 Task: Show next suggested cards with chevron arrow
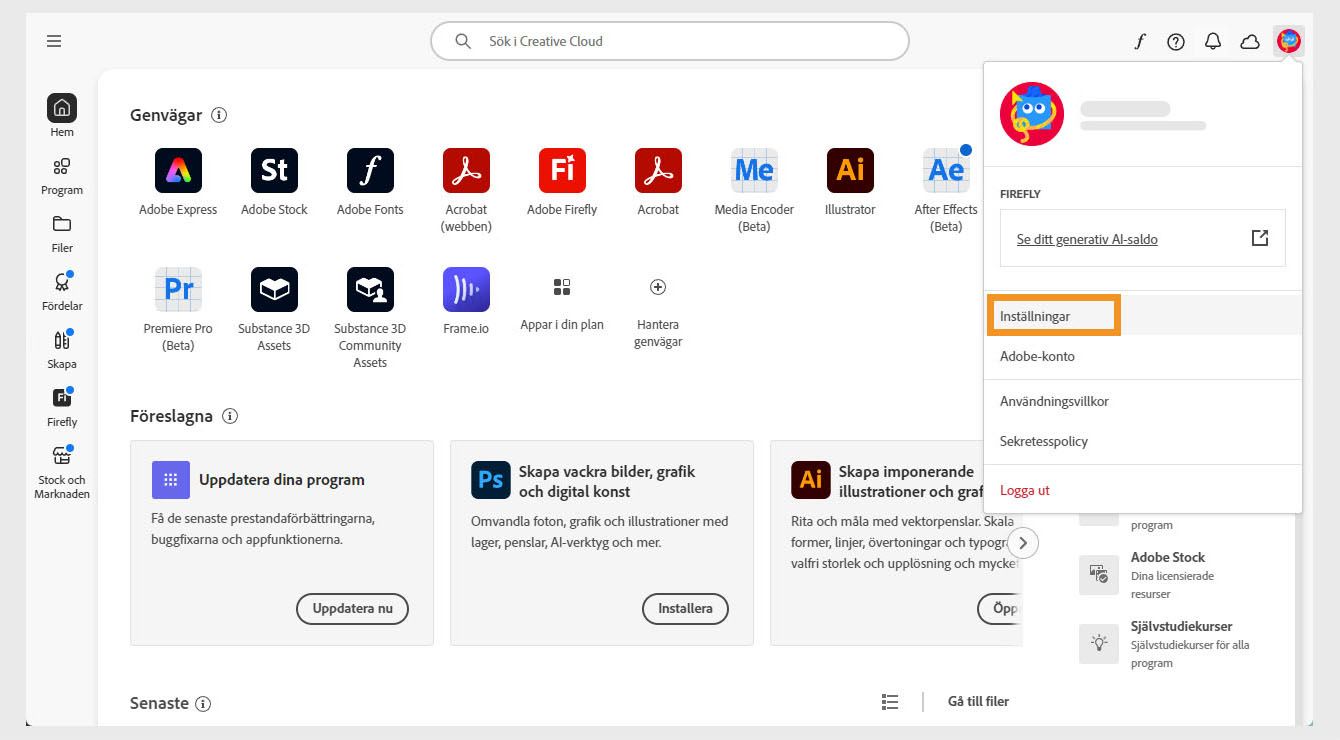pyautogui.click(x=1023, y=543)
